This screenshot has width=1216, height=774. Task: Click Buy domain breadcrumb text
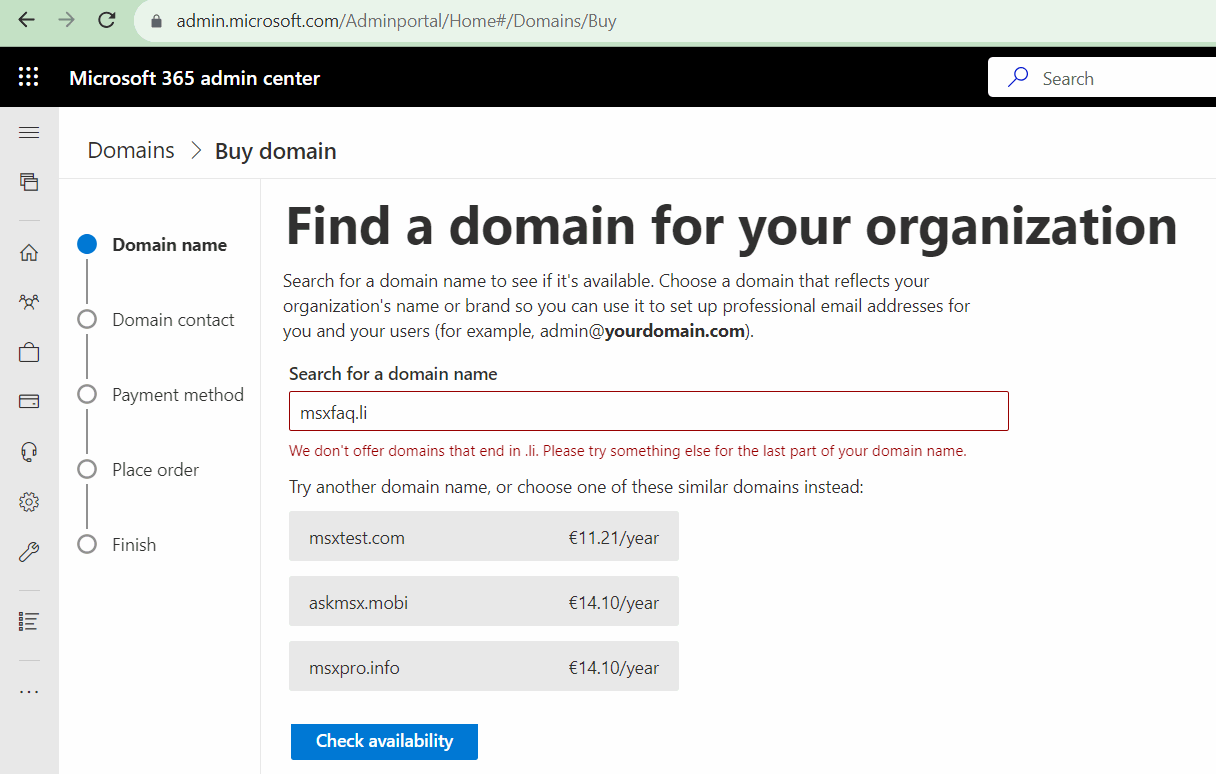click(276, 151)
